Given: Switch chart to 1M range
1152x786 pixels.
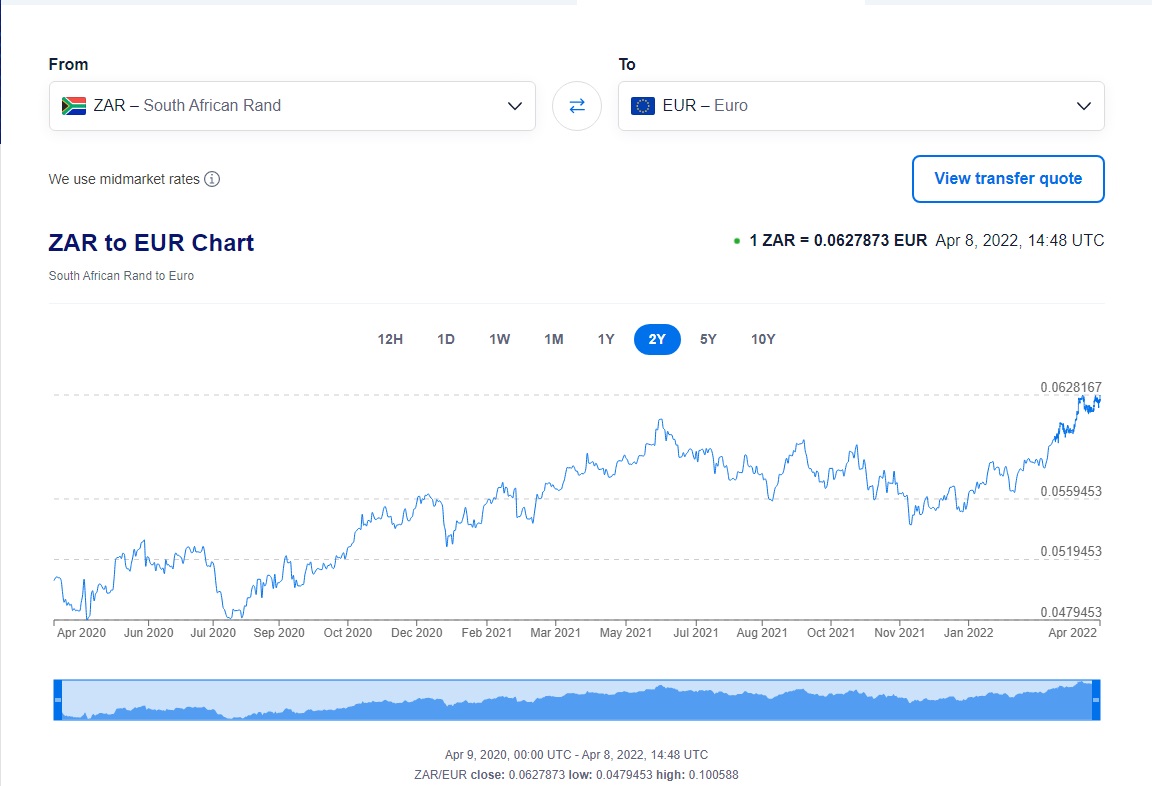Looking at the screenshot, I should coord(554,339).
